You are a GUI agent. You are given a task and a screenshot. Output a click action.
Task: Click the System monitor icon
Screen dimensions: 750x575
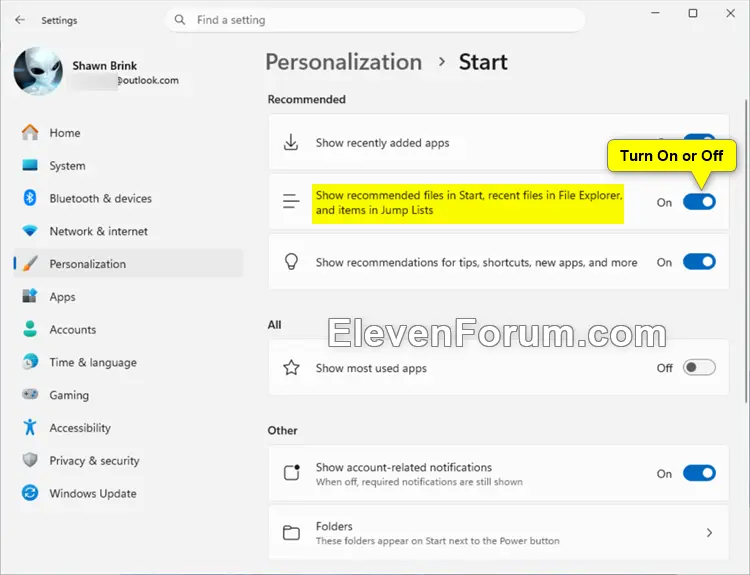coord(30,165)
